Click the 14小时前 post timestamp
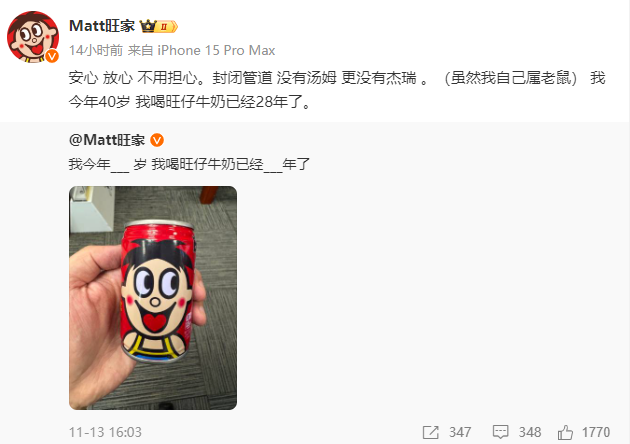Viewport: 630px width, 444px height. point(96,50)
